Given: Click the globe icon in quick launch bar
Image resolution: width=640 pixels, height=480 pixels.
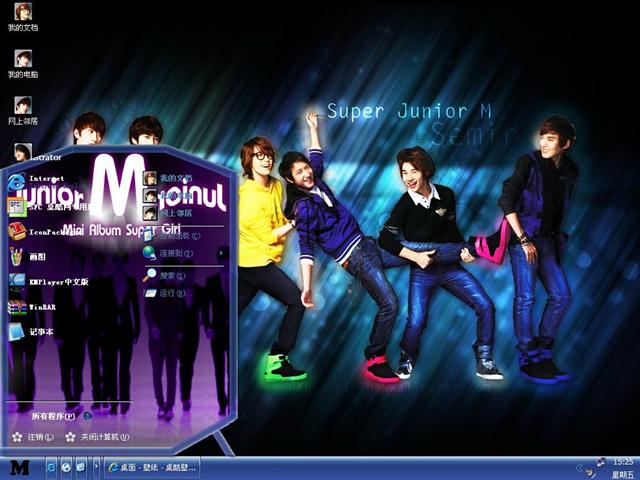Looking at the screenshot, I should [x=66, y=467].
